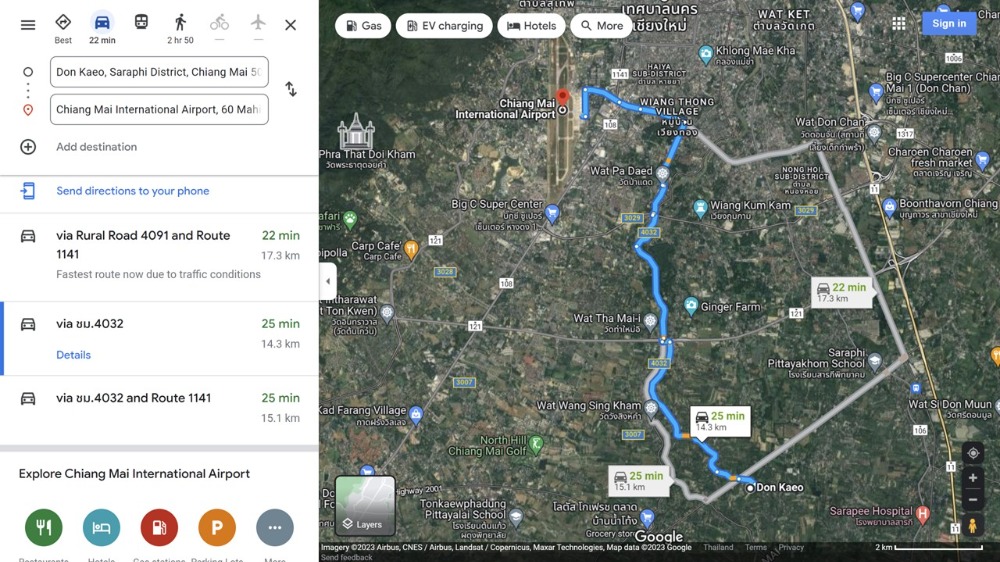
Task: Zoom in on the map
Action: 973,478
